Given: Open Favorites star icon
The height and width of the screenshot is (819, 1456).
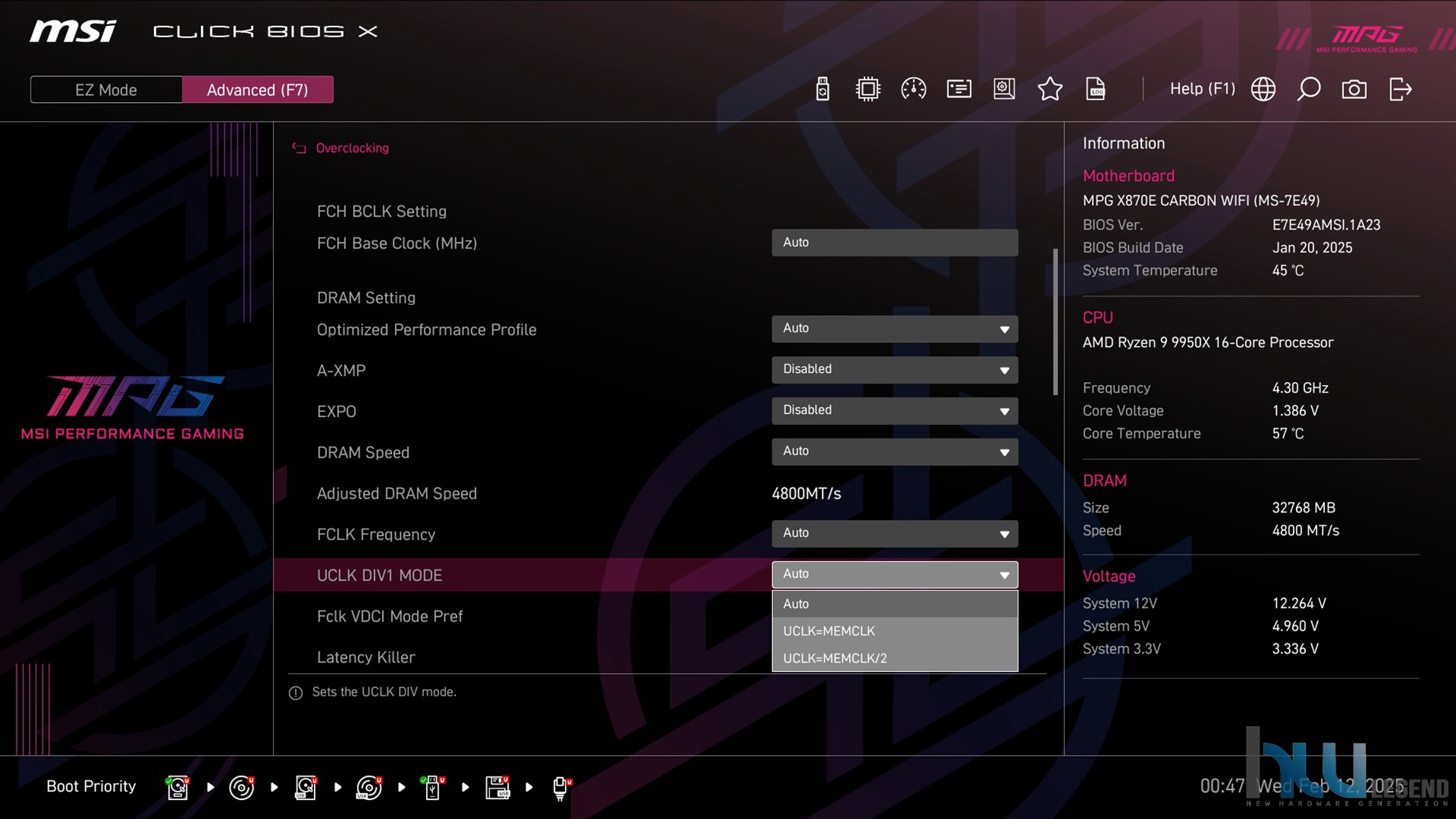Looking at the screenshot, I should pyautogui.click(x=1050, y=89).
